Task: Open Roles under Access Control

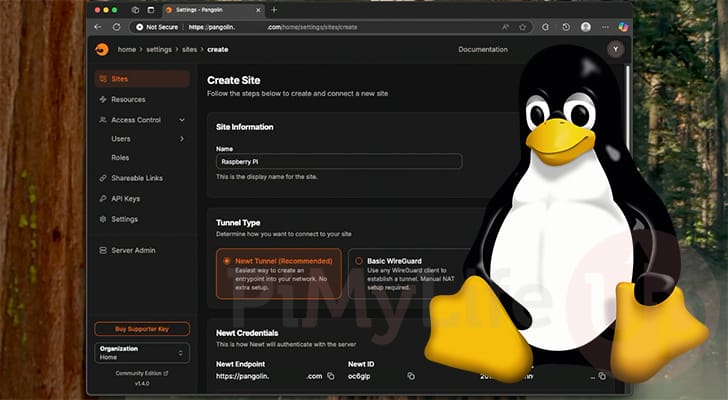Action: [120, 158]
